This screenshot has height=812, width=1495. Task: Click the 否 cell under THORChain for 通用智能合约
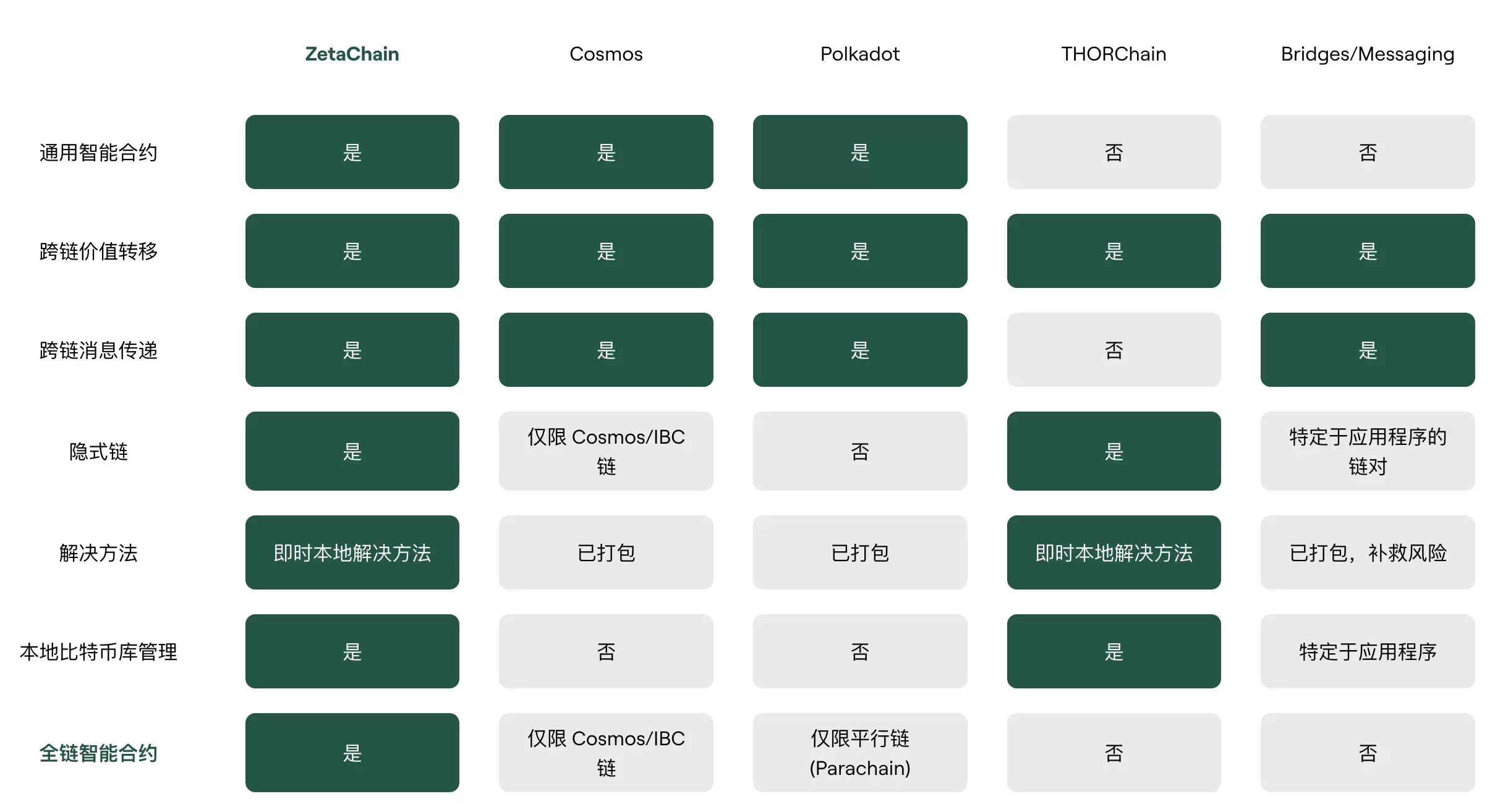point(1113,152)
